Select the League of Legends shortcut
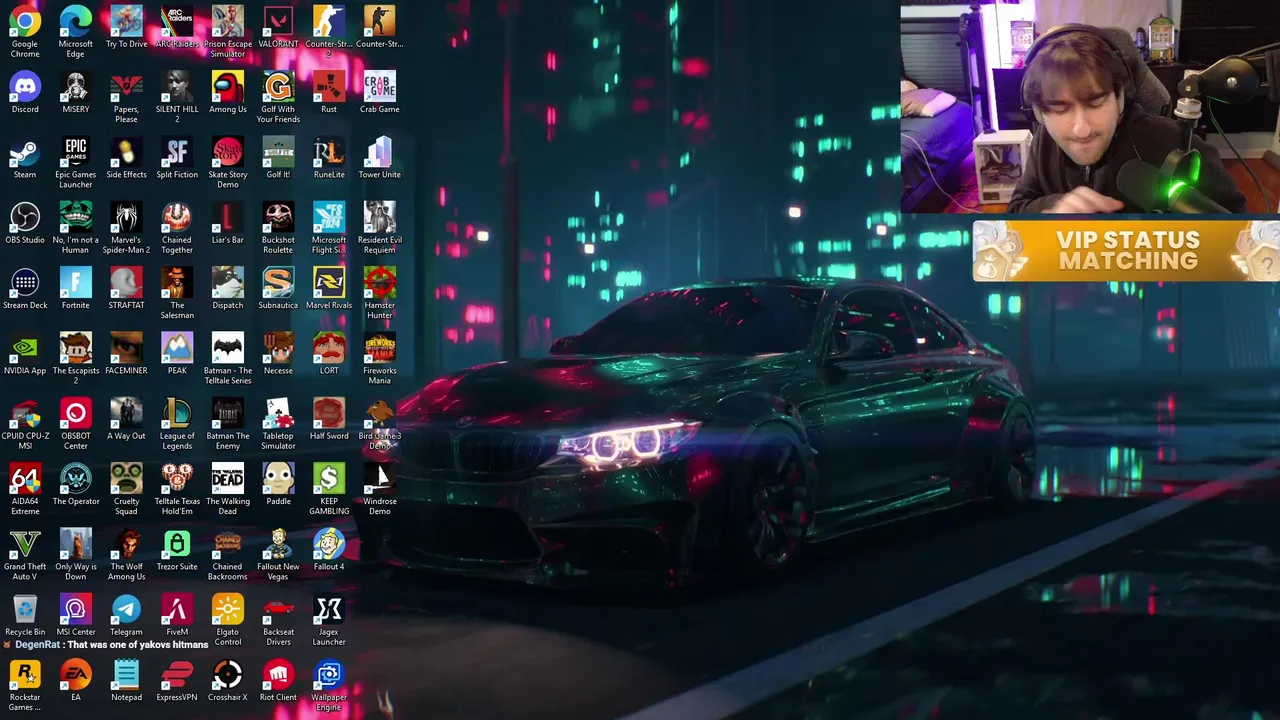The height and width of the screenshot is (720, 1280). click(177, 422)
